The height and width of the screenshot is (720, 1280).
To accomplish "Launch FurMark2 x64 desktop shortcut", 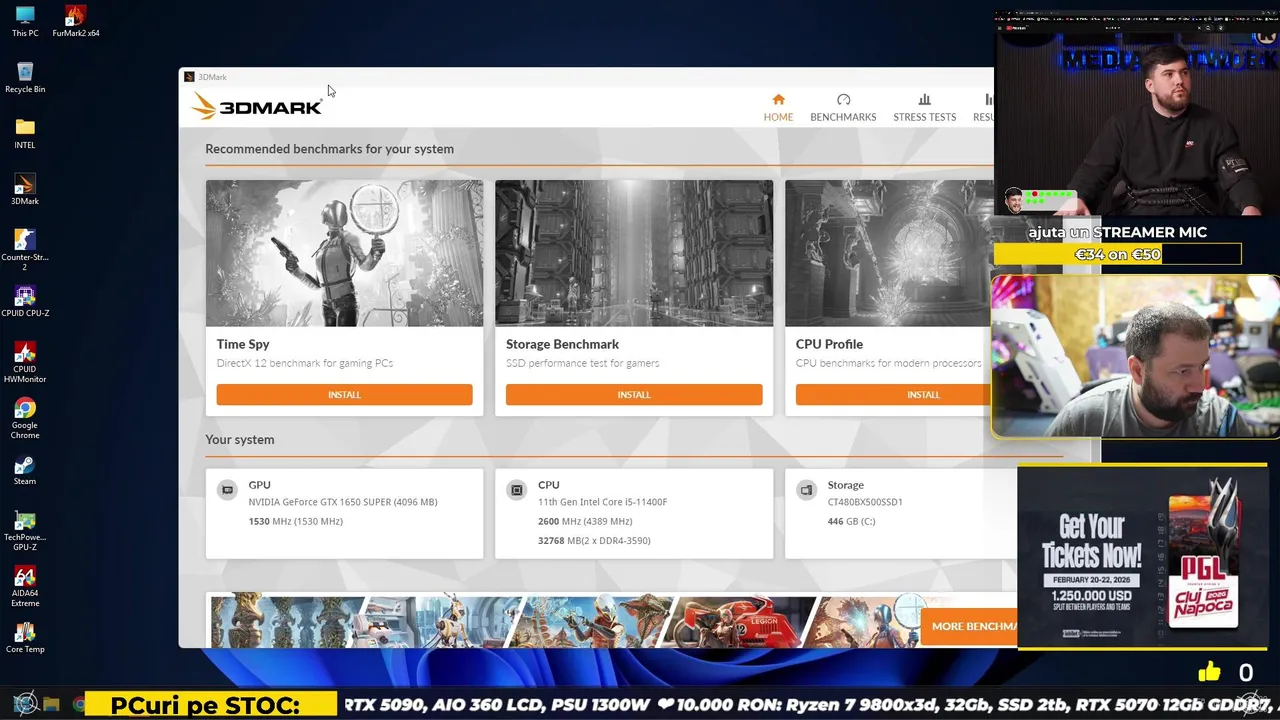I will pos(76,22).
